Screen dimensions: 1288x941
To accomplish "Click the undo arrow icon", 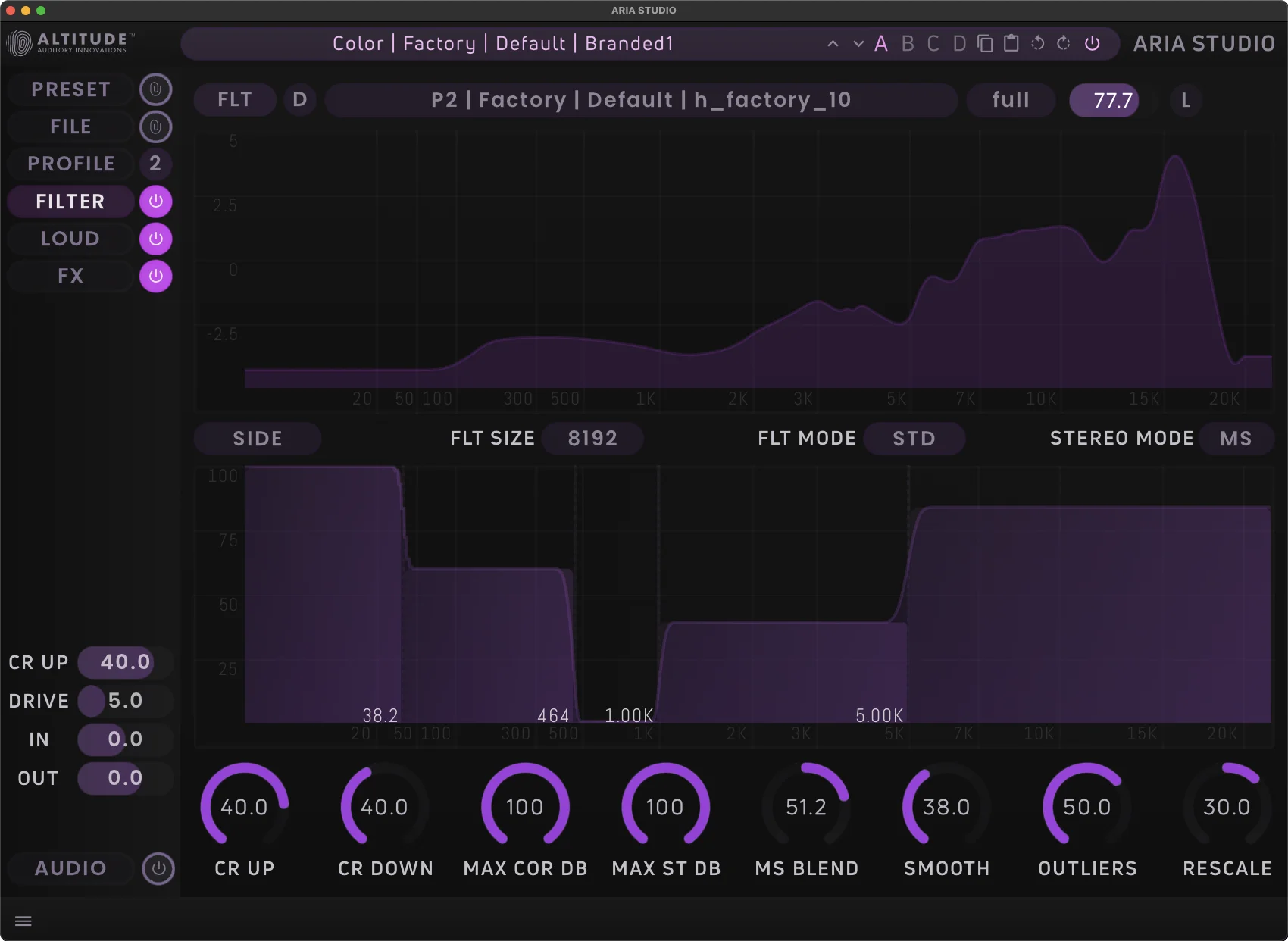I will coord(1037,44).
